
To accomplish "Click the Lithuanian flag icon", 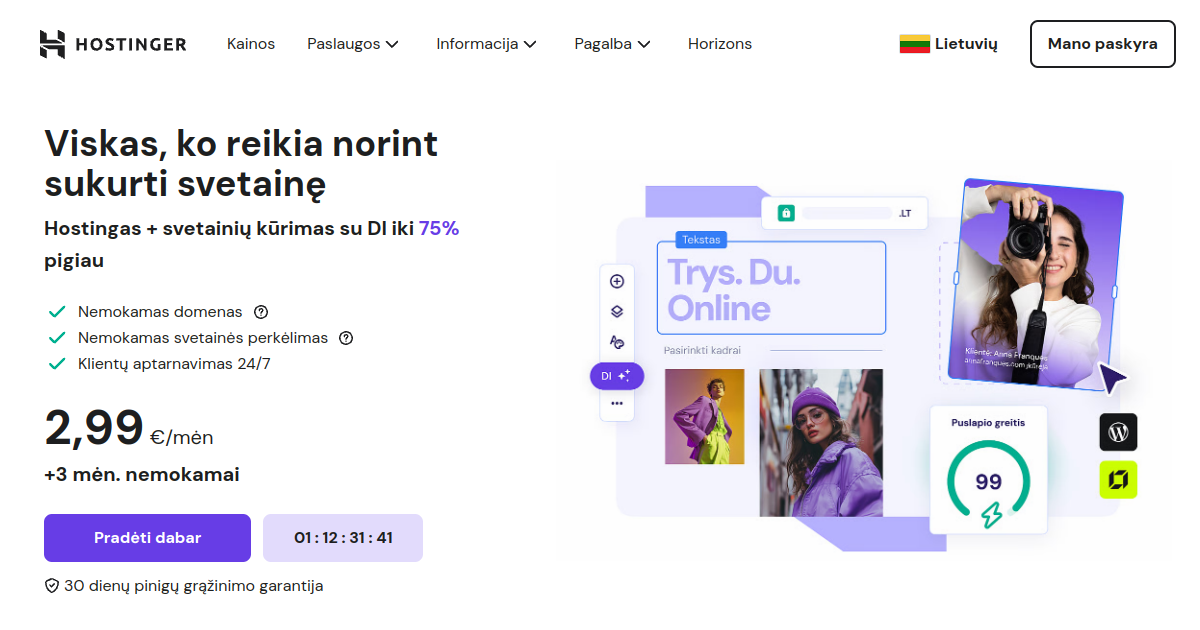I will (914, 44).
